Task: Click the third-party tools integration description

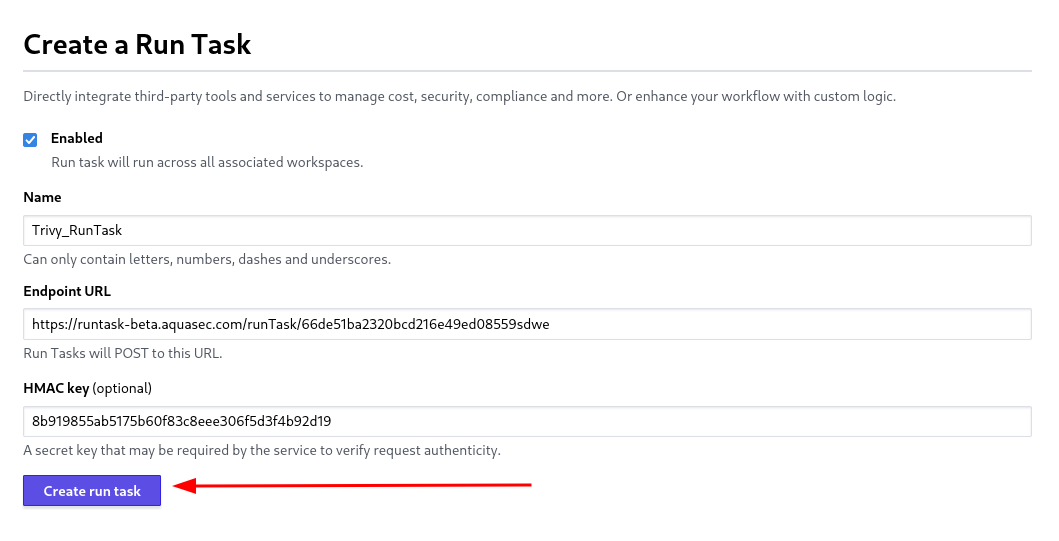Action: (459, 97)
